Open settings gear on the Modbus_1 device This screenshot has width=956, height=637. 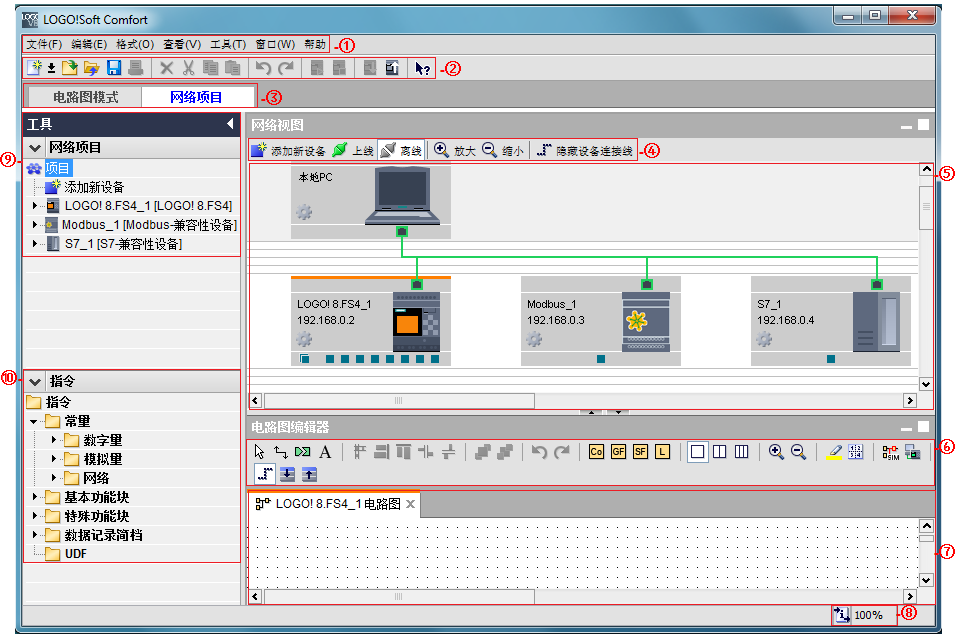pos(535,339)
